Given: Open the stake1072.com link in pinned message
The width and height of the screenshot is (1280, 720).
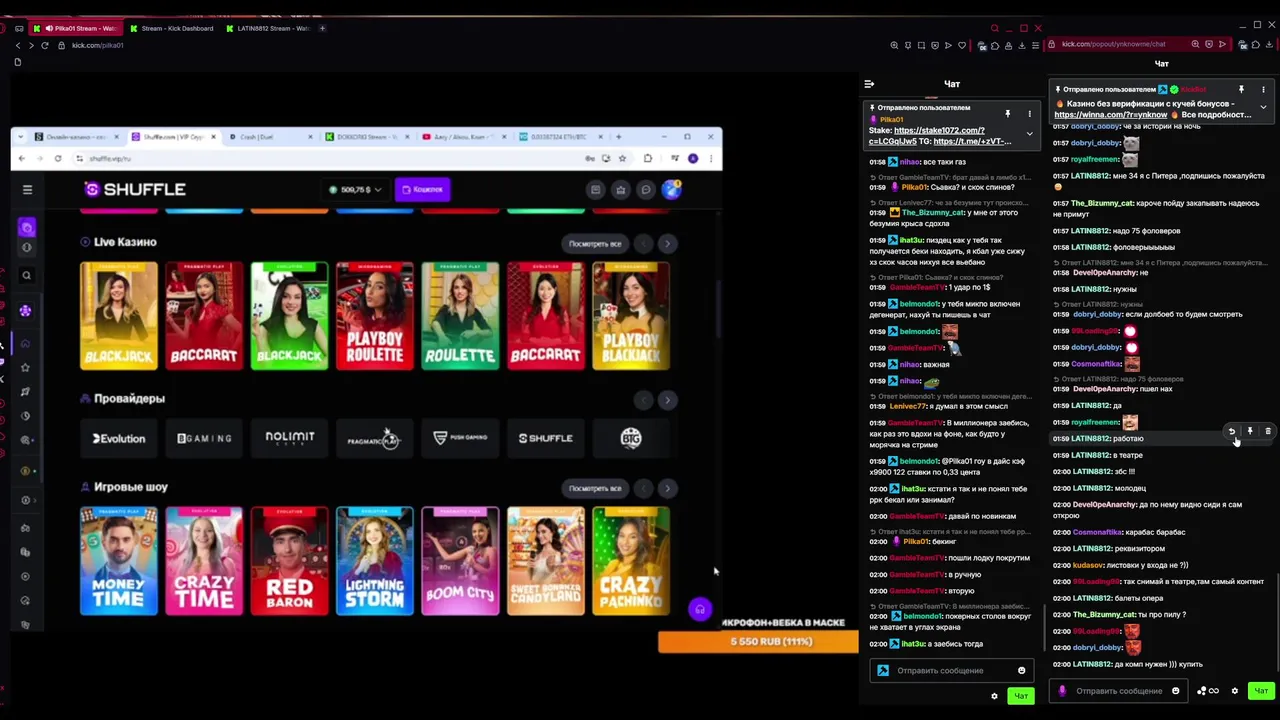Looking at the screenshot, I should click(939, 130).
